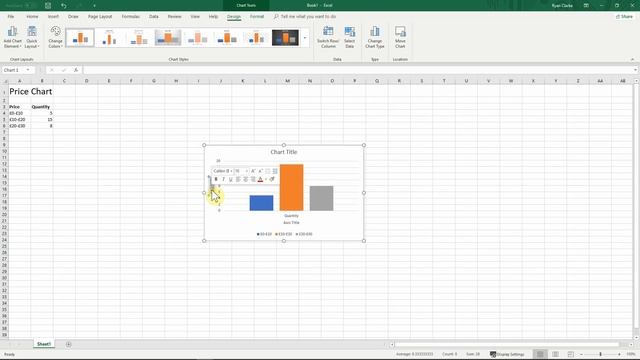
Task: Align text left in mini toolbar
Action: pos(238,179)
